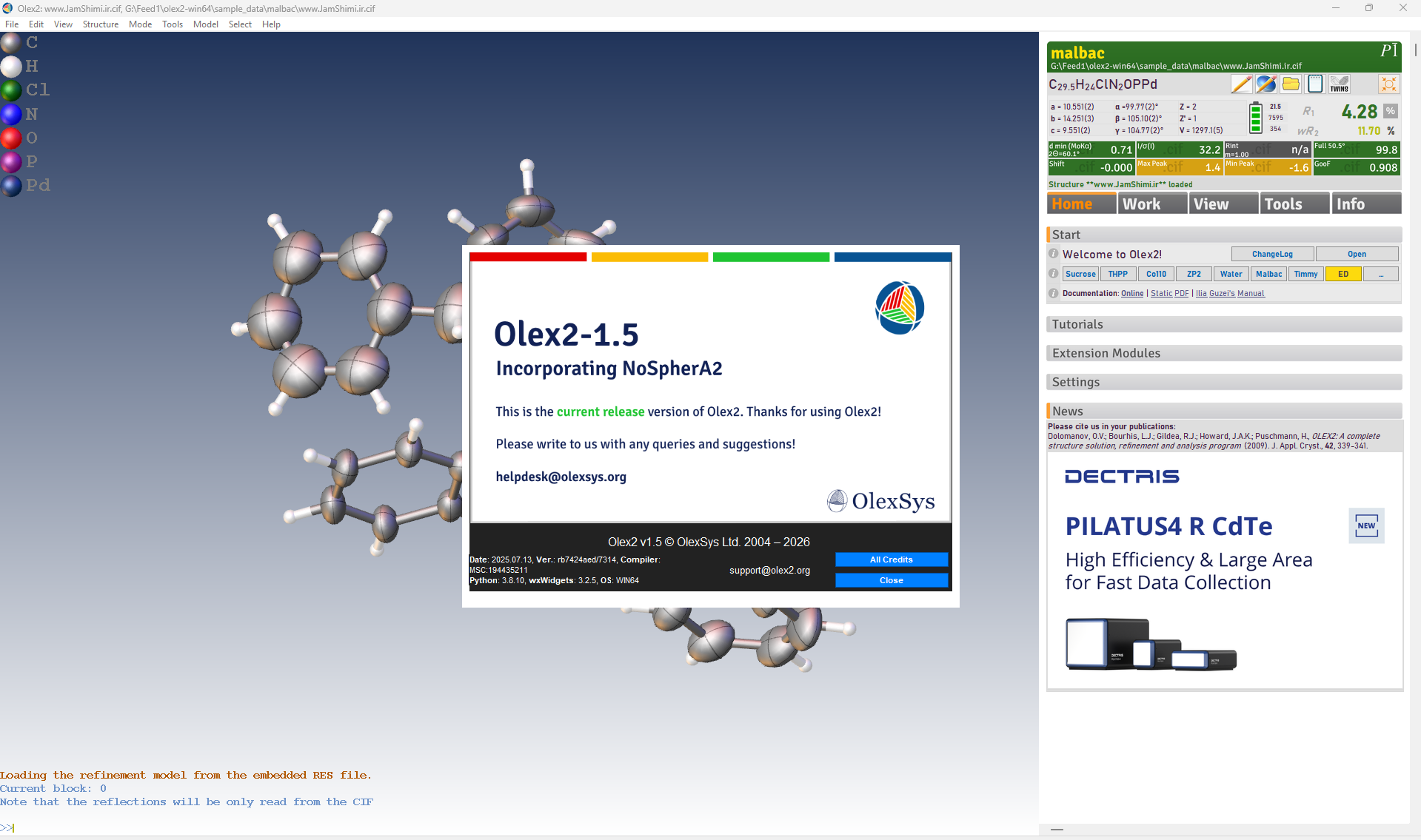The height and width of the screenshot is (840, 1421).
Task: Click the info icon beside Documentation
Action: pyautogui.click(x=1053, y=293)
